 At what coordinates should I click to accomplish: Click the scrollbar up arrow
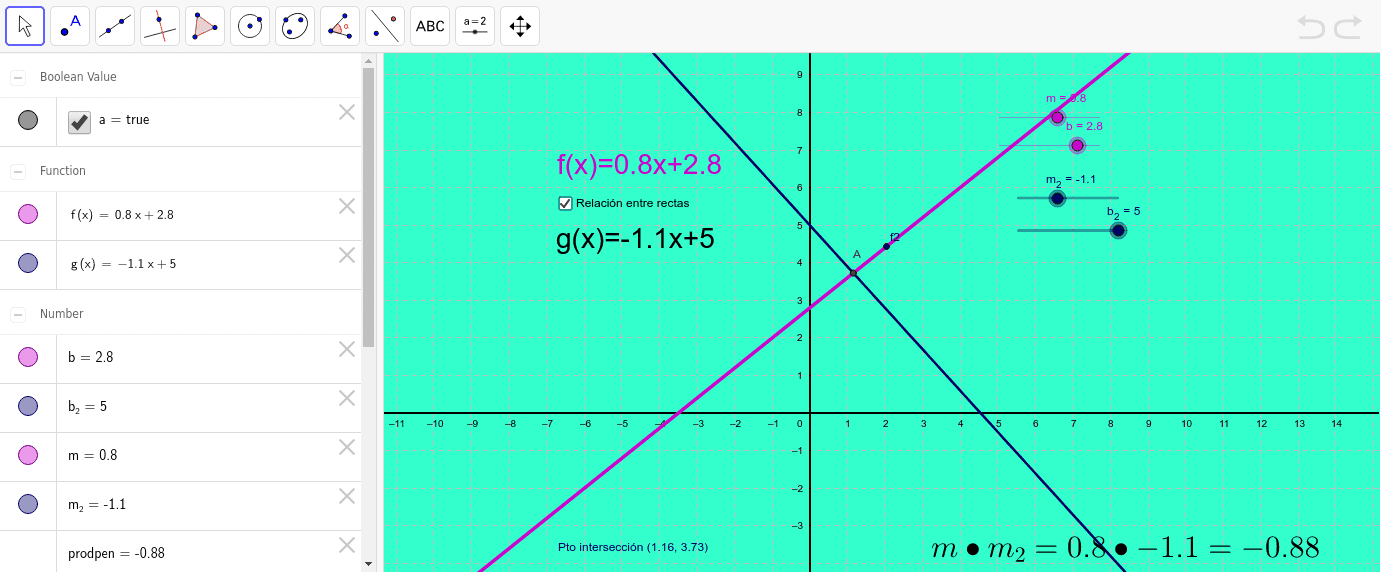[x=368, y=60]
